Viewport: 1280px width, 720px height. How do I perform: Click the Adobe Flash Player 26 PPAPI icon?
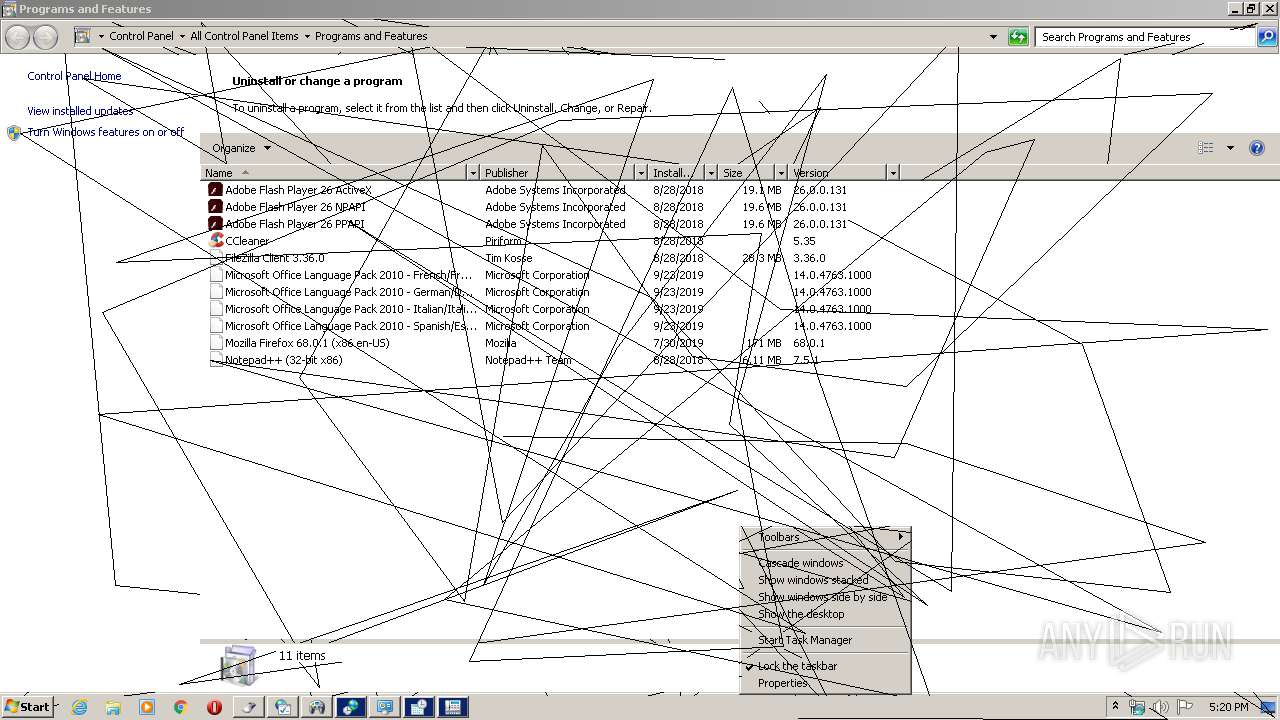215,224
